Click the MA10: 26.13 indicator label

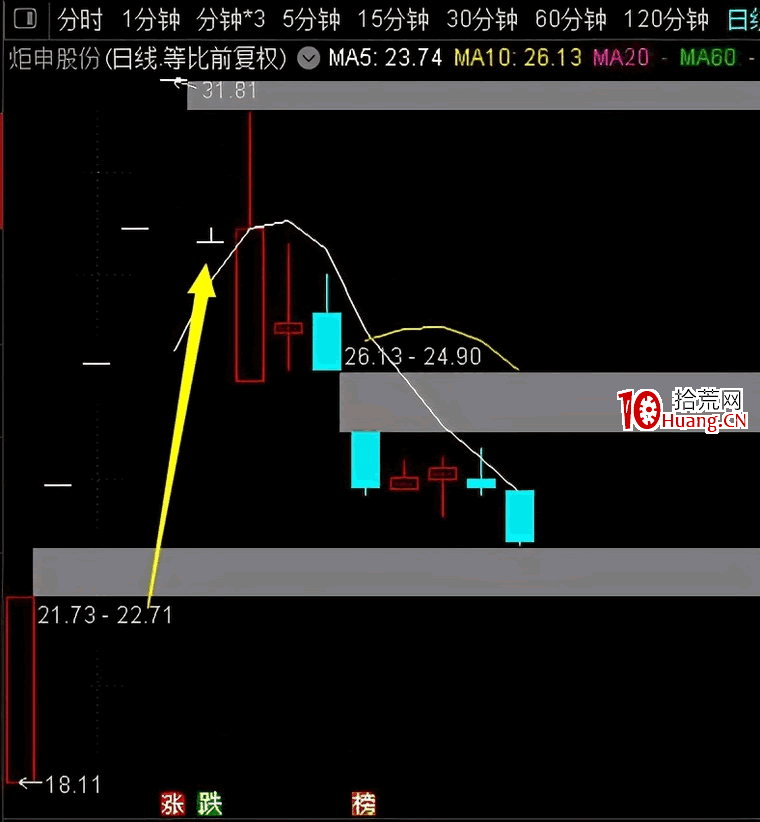(x=518, y=58)
